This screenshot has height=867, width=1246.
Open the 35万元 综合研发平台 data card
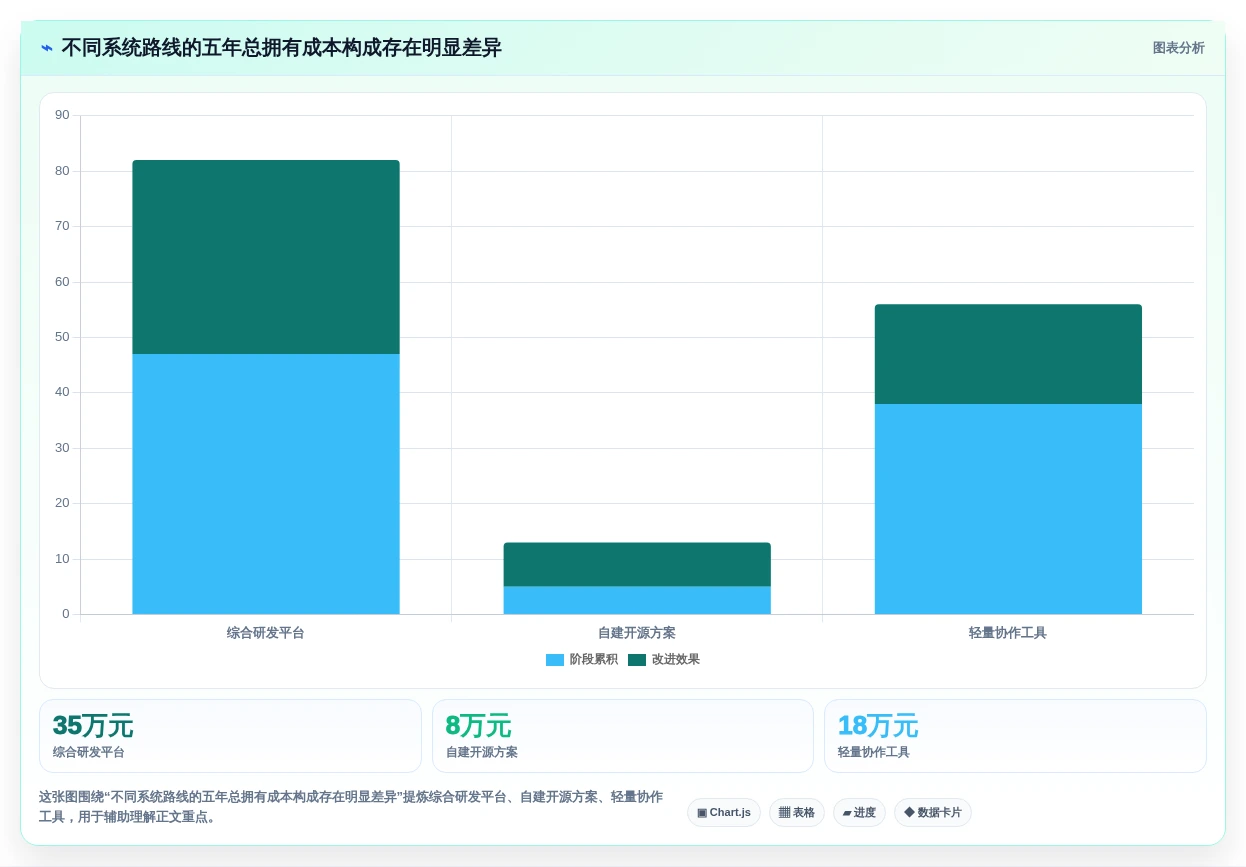[230, 736]
